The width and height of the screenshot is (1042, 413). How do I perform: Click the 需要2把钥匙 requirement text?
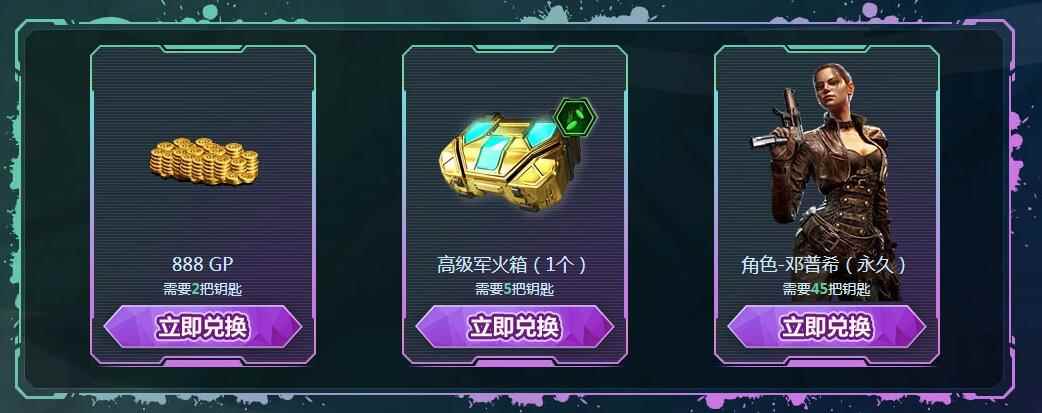[x=202, y=289]
